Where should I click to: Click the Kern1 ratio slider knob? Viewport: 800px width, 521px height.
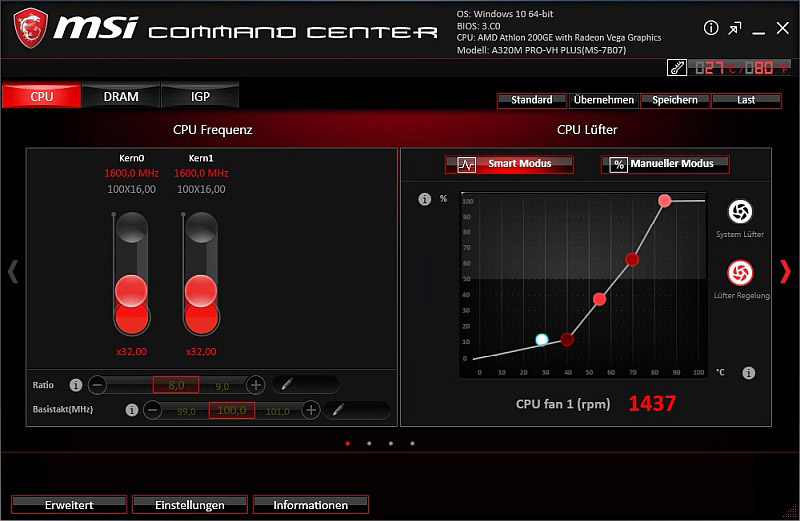click(x=201, y=291)
